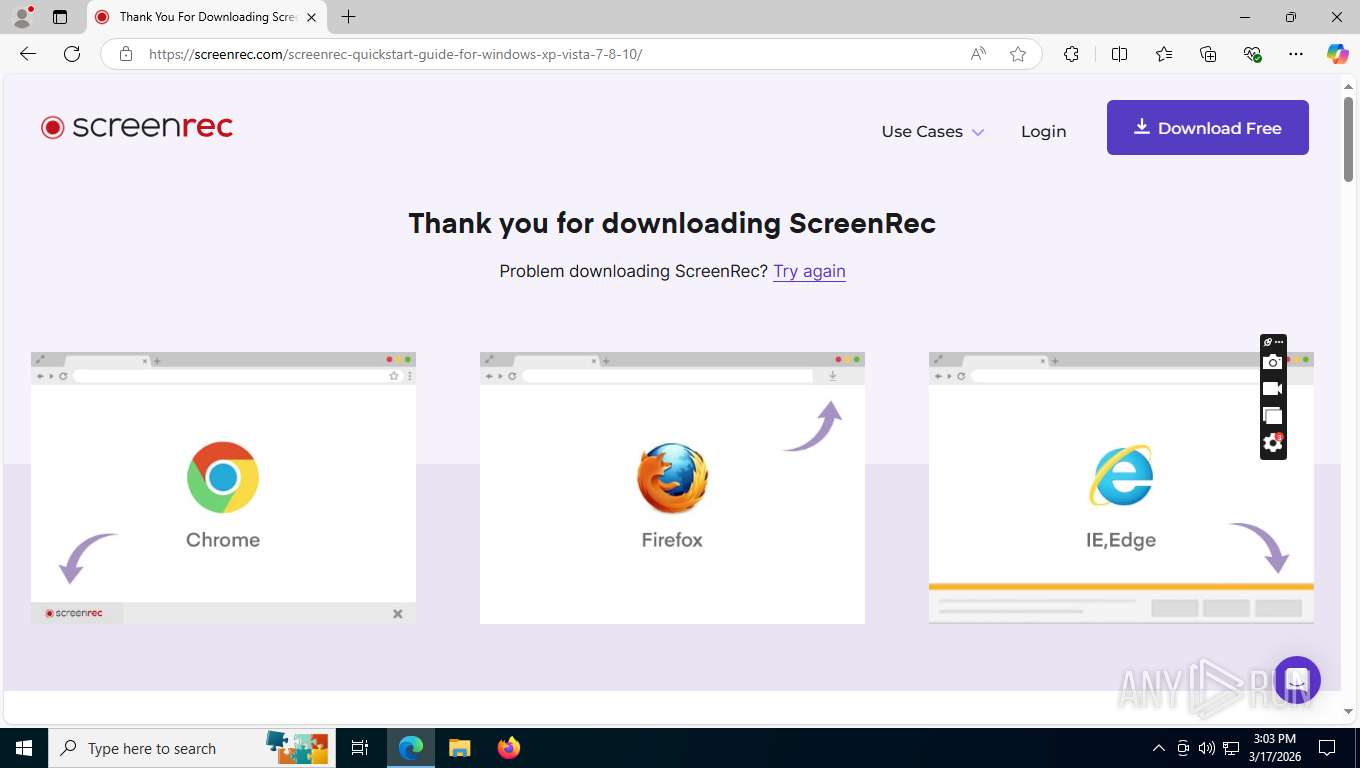Image resolution: width=1360 pixels, height=768 pixels.
Task: Select the Chrome instructions thumbnail
Action: point(223,488)
